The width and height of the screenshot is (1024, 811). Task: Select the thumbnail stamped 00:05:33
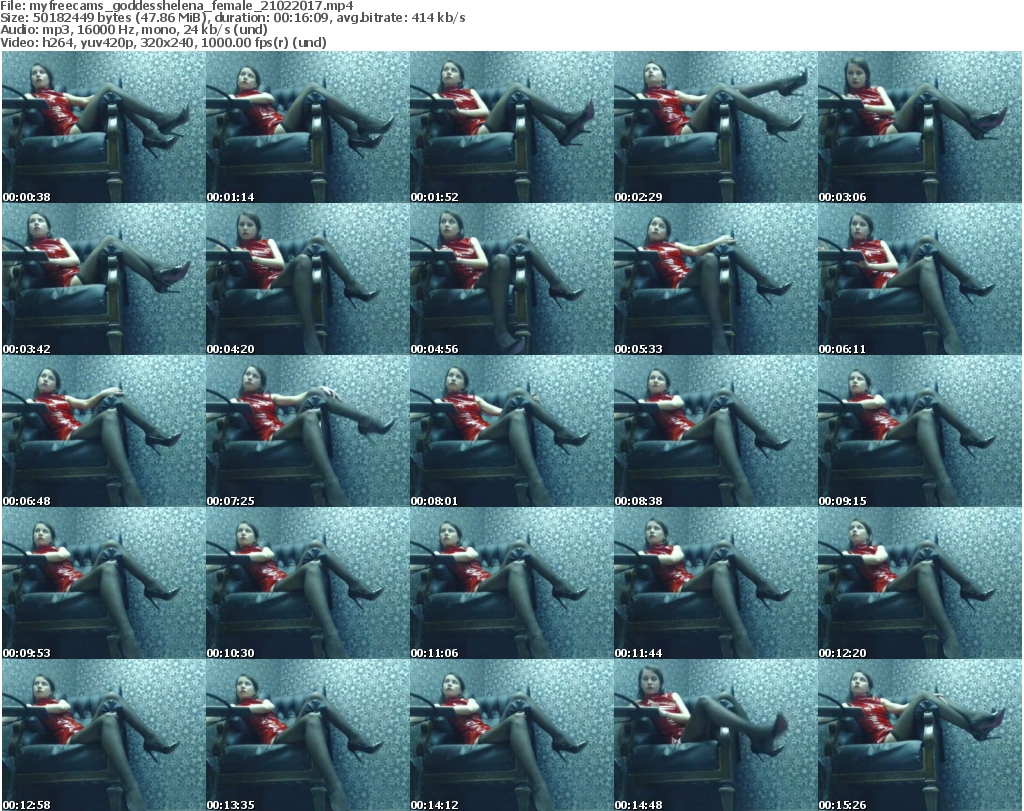[715, 279]
